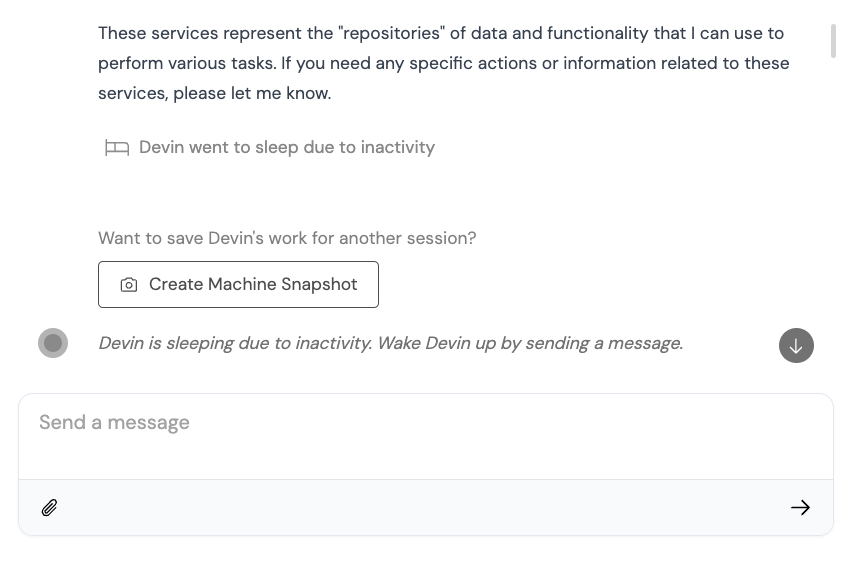Click the camera icon inside the snapshot button
This screenshot has height=570, width=851.
[x=129, y=284]
